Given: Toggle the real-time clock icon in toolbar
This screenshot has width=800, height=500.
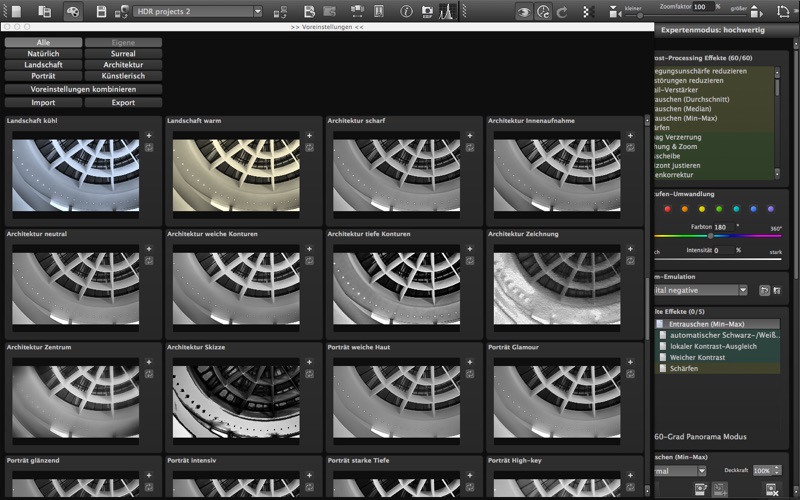Looking at the screenshot, I should (x=543, y=12).
